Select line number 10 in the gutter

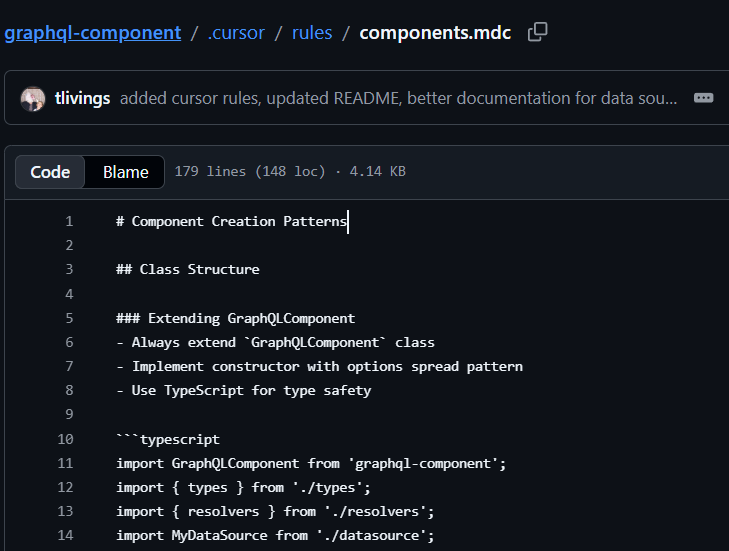pyautogui.click(x=66, y=439)
